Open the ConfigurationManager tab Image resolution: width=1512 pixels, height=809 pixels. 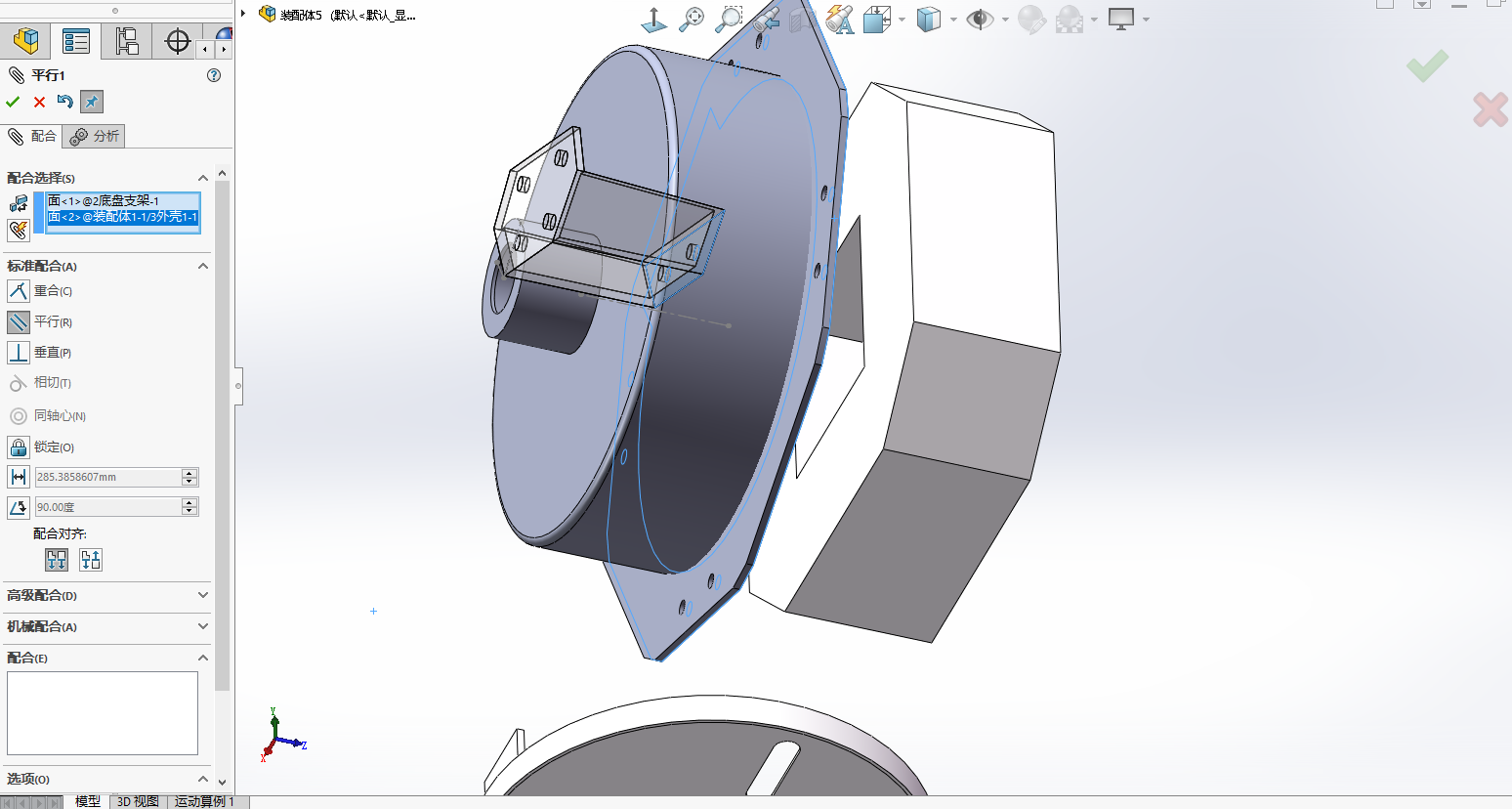pyautogui.click(x=127, y=41)
